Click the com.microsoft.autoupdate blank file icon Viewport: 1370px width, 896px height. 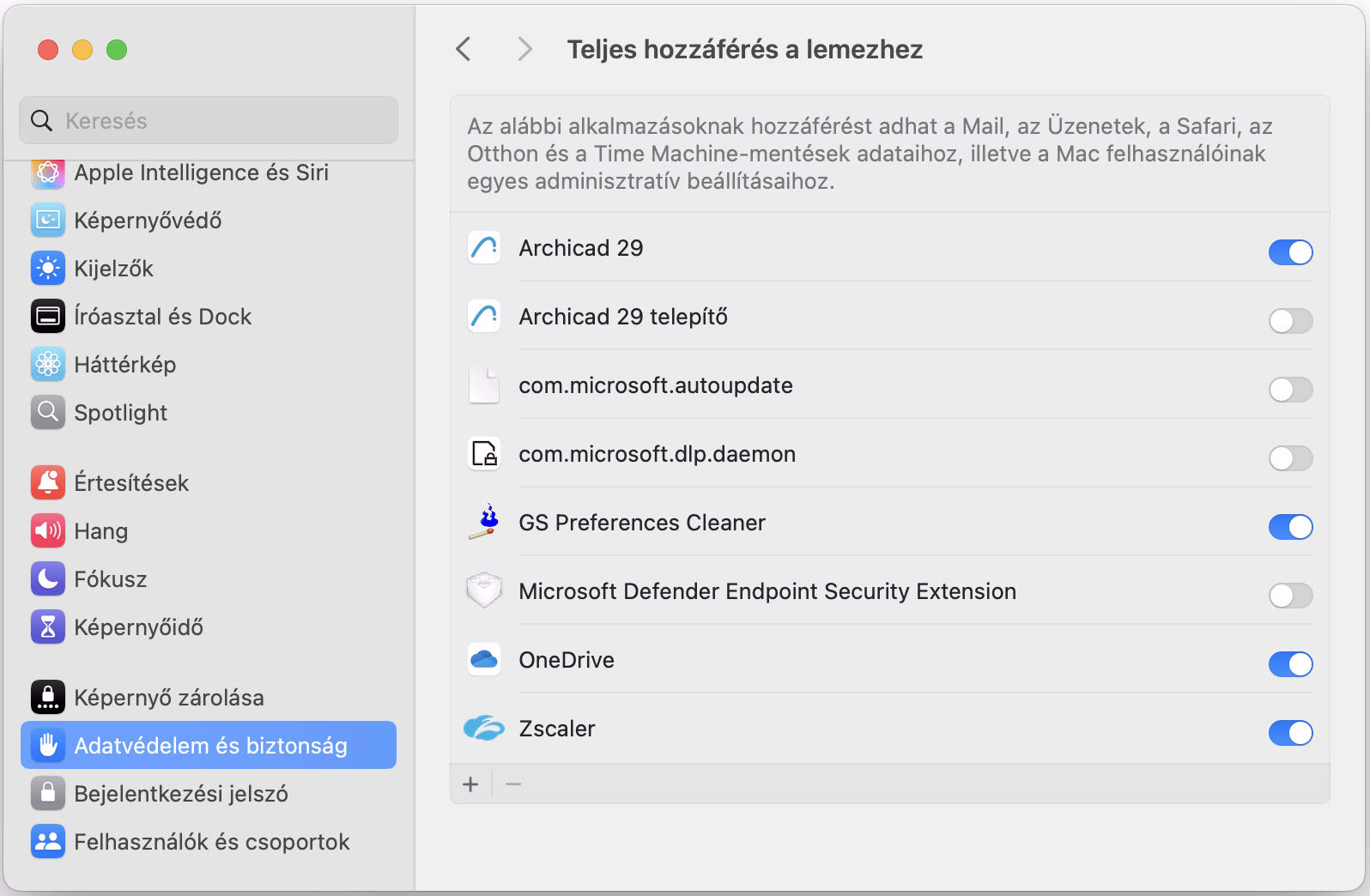[x=484, y=385]
